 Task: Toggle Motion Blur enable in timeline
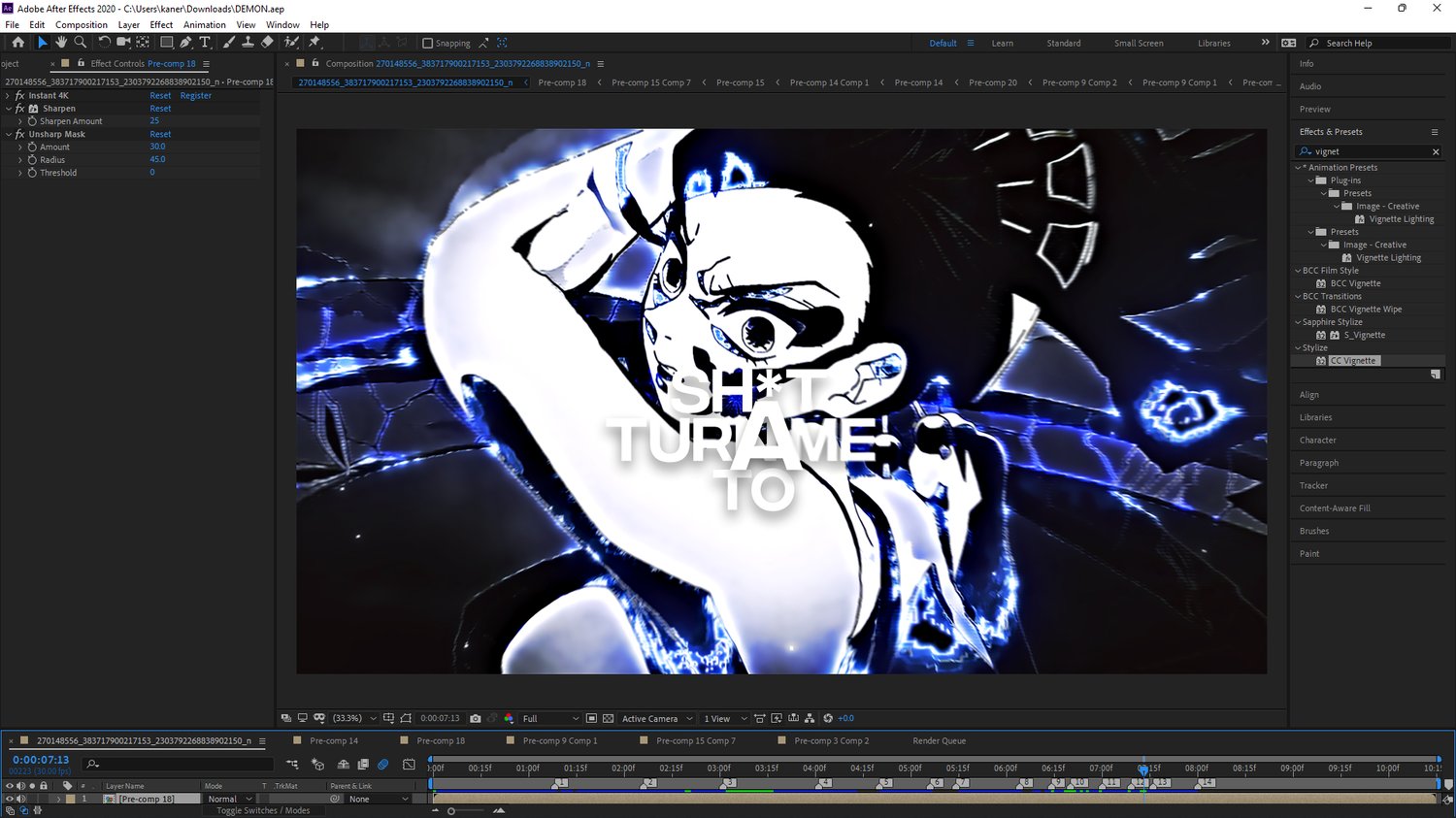tap(382, 765)
